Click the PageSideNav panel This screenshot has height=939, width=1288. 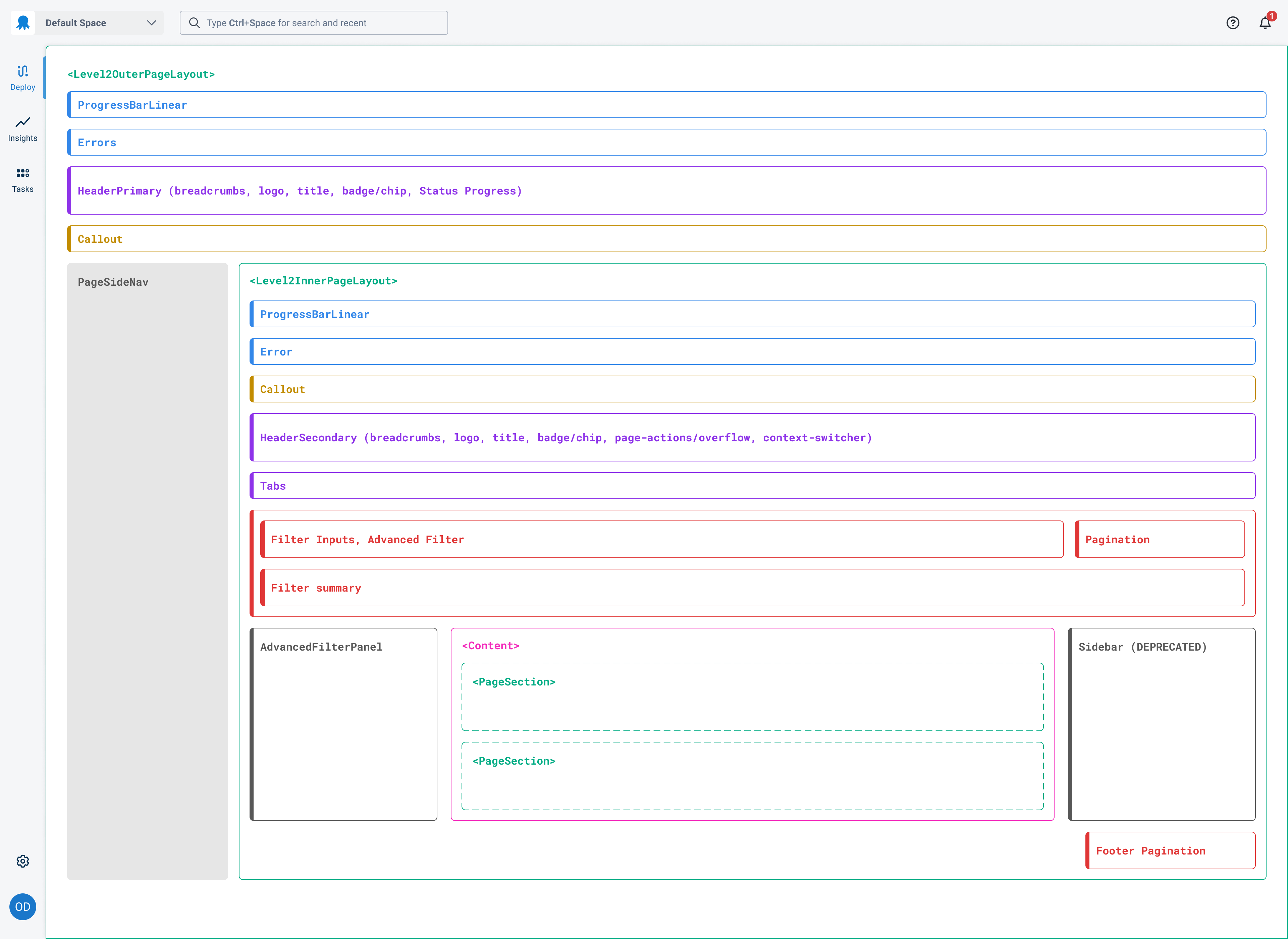[x=147, y=571]
